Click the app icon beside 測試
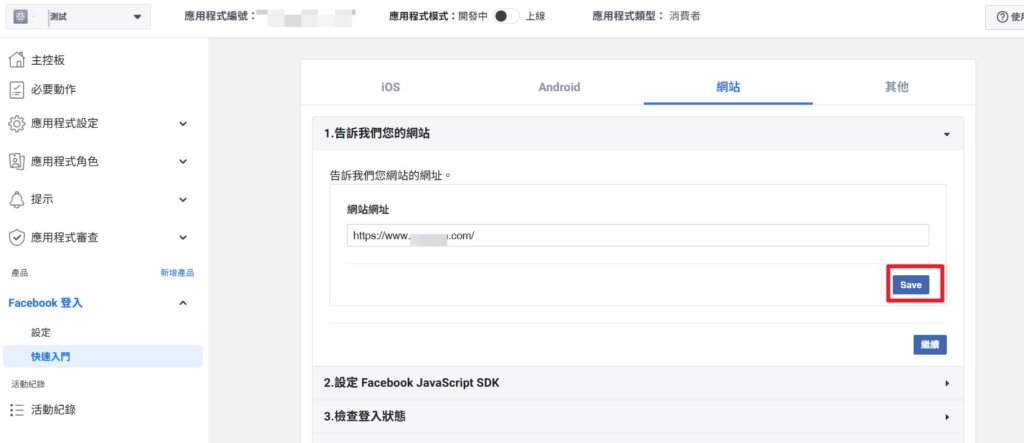1024x443 pixels. pos(20,17)
